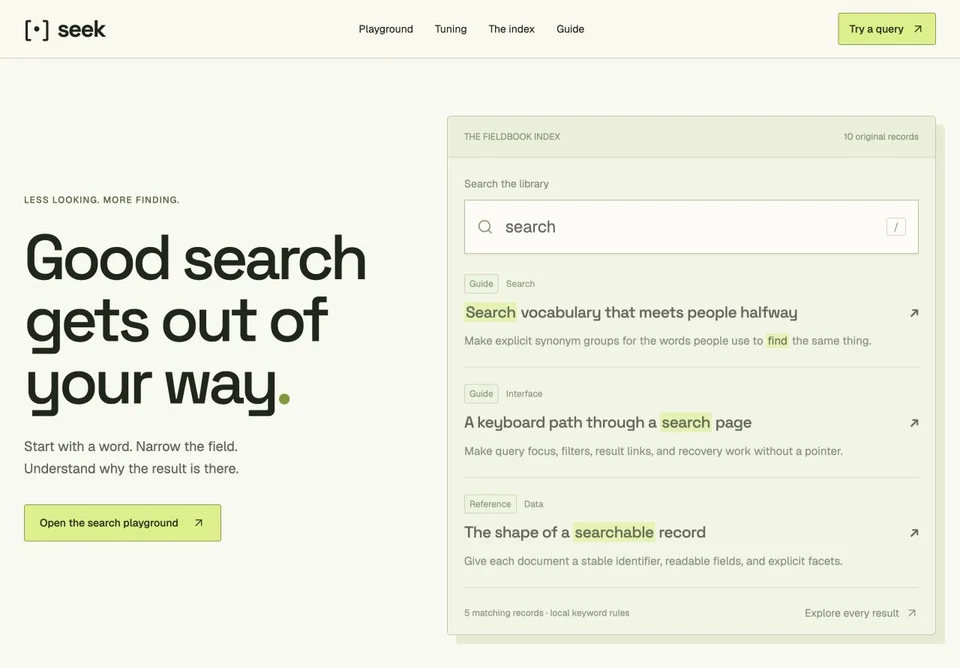Open the Playground nav item
Image resolution: width=960 pixels, height=668 pixels.
386,29
